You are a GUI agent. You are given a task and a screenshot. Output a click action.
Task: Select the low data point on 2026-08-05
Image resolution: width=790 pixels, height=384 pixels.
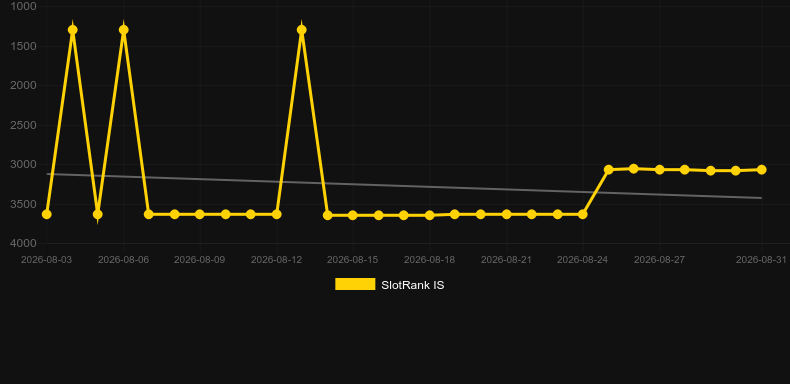click(x=98, y=214)
